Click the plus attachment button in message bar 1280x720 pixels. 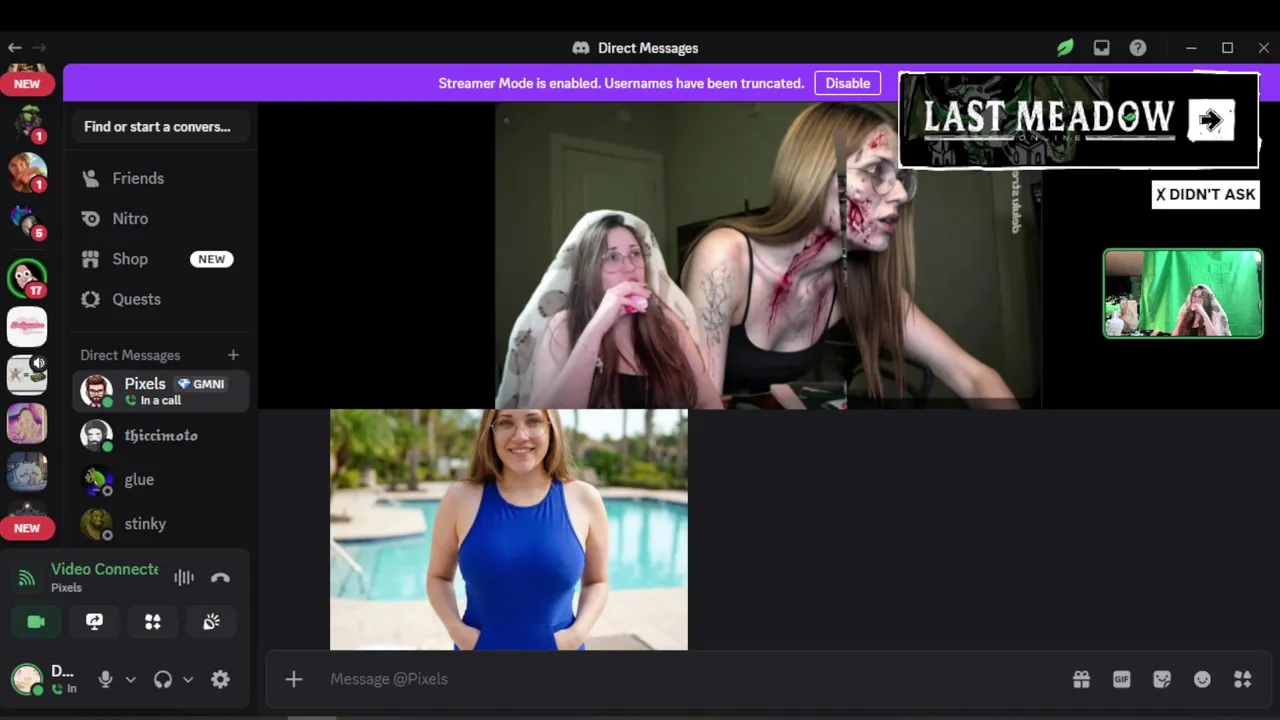tap(294, 679)
